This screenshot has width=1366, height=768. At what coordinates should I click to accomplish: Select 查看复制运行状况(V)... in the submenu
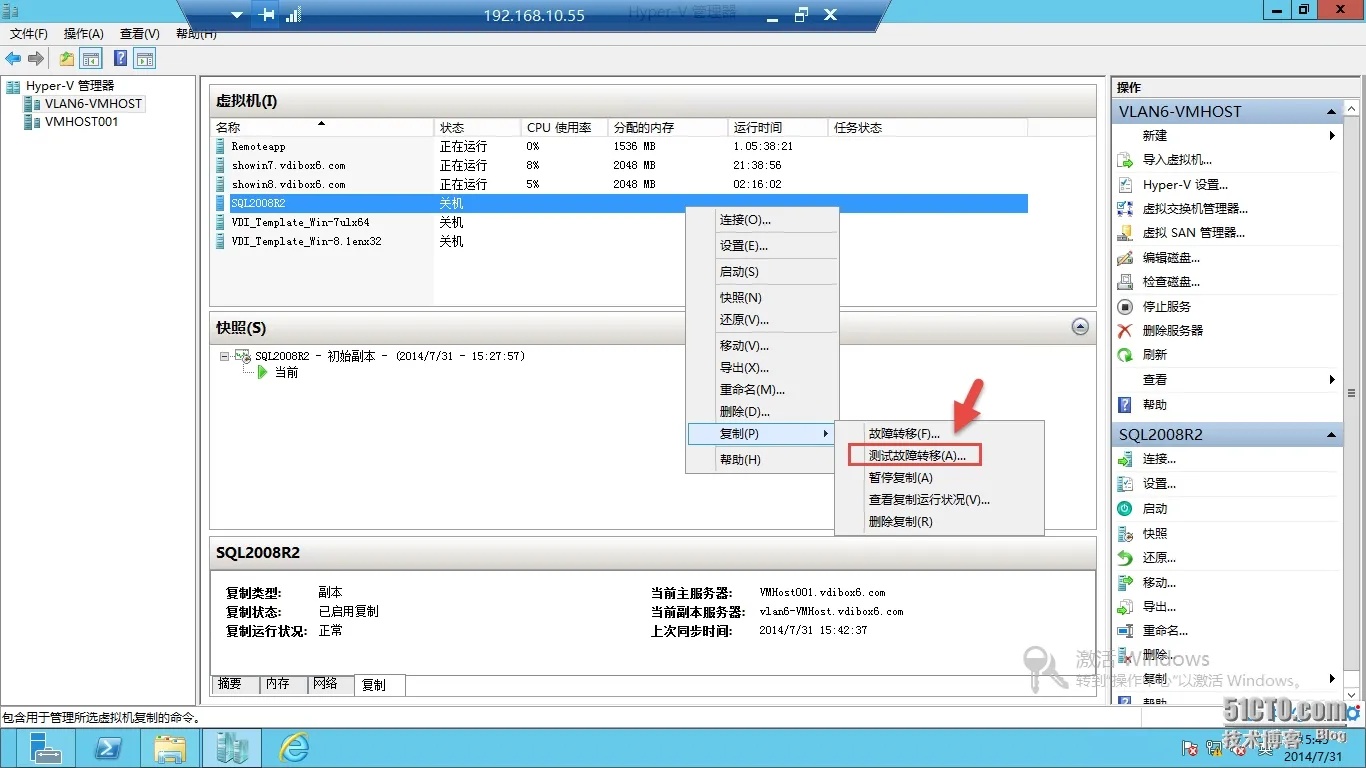pos(929,500)
